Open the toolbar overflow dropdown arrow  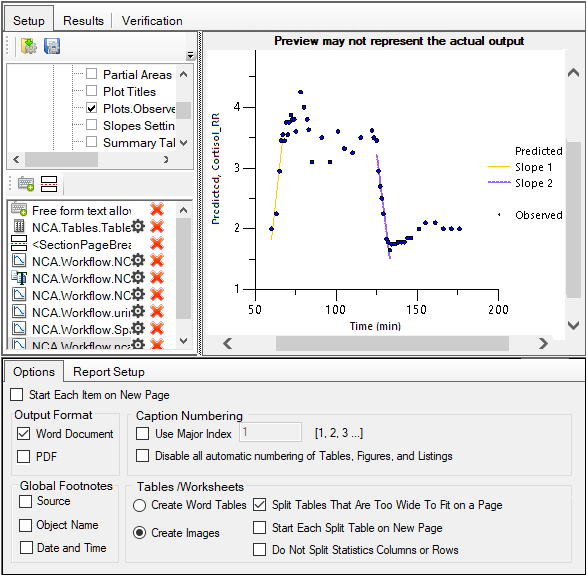click(191, 55)
